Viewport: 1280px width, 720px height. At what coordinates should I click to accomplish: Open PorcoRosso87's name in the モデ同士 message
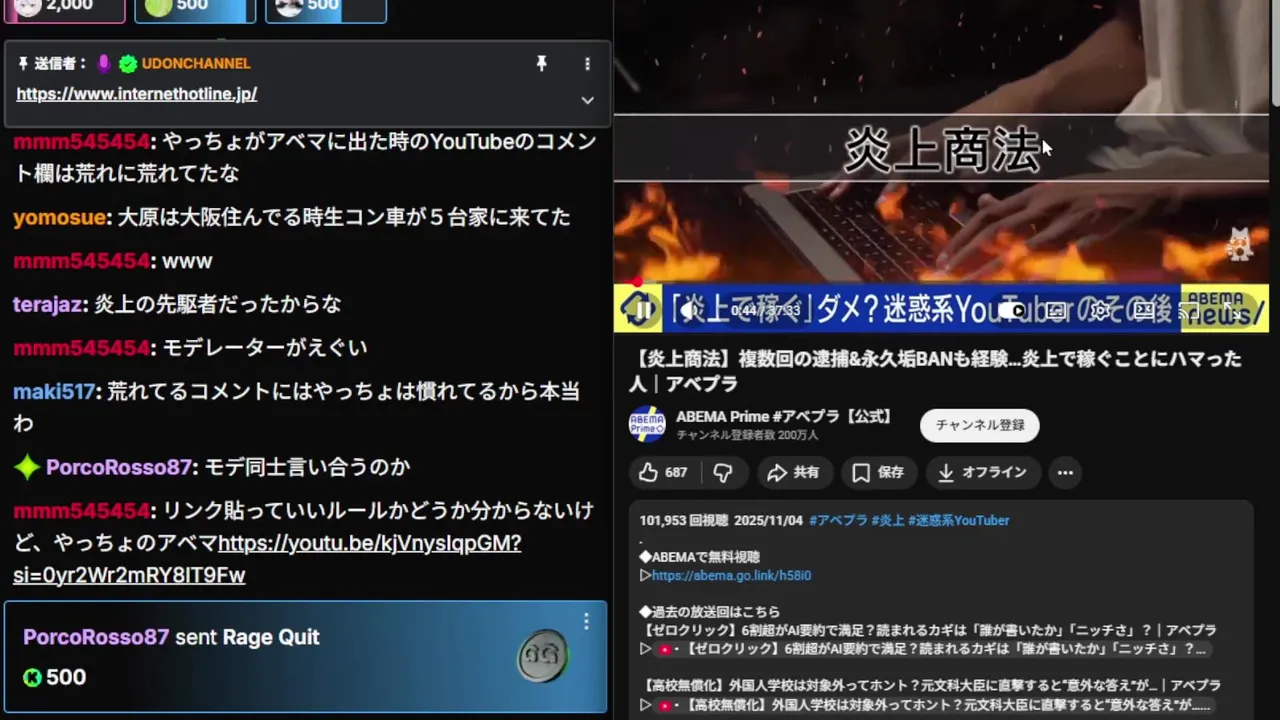point(118,467)
